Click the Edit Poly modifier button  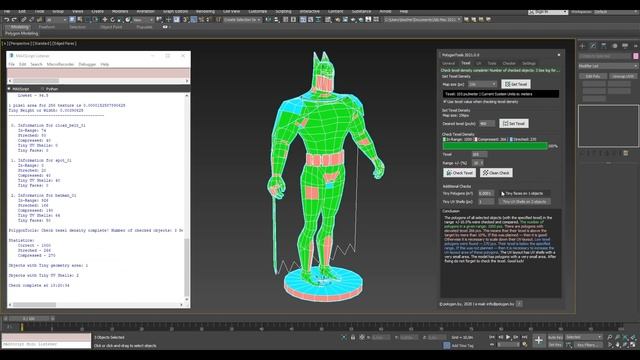point(593,76)
